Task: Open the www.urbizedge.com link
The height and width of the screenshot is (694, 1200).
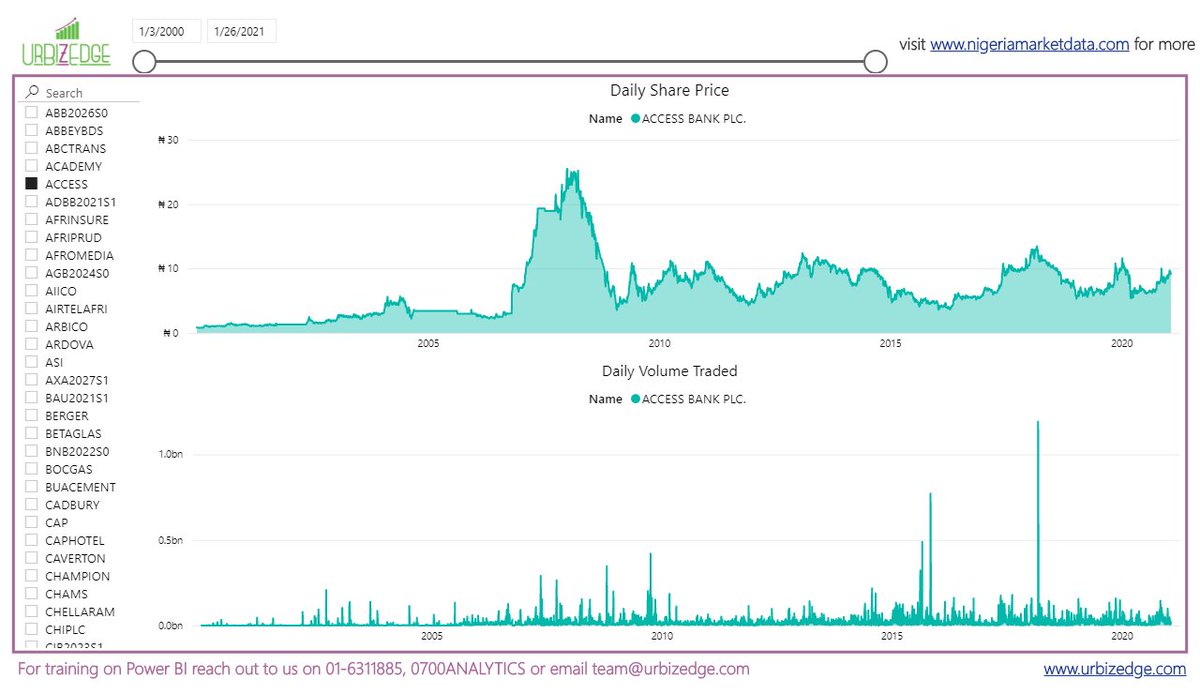Action: click(1115, 668)
